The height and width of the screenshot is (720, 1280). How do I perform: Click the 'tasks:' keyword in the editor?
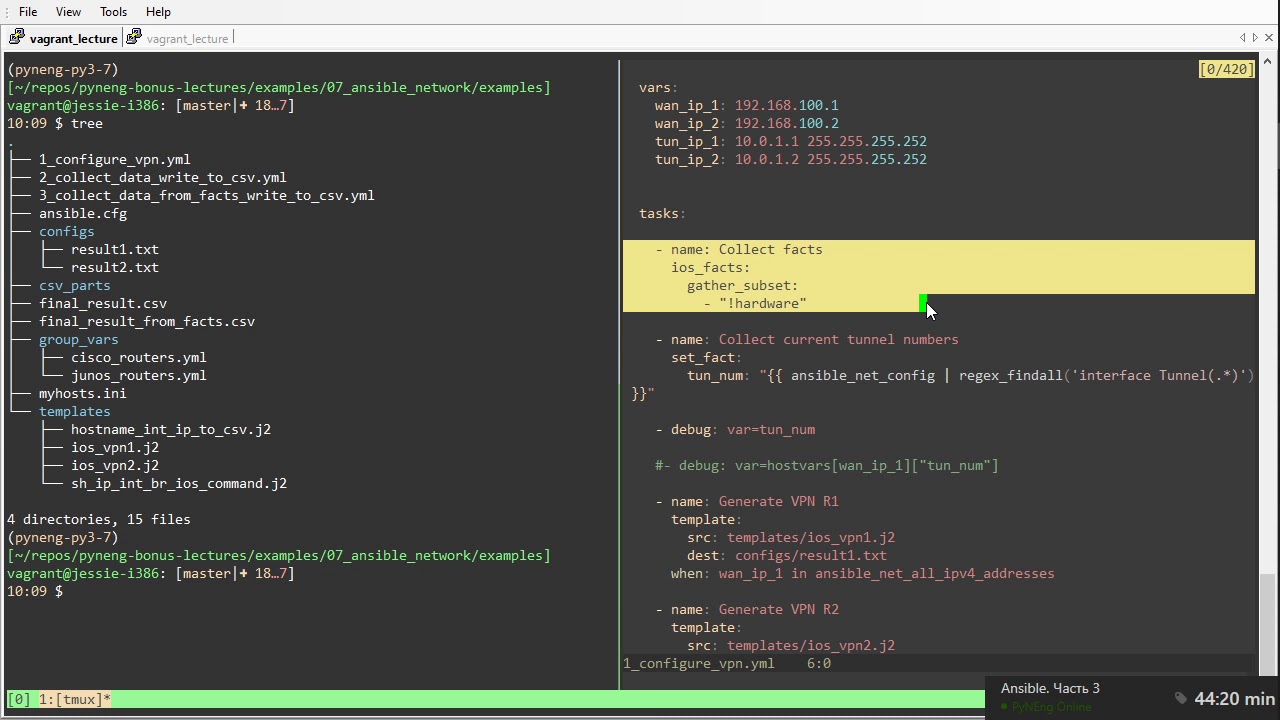[x=662, y=213]
